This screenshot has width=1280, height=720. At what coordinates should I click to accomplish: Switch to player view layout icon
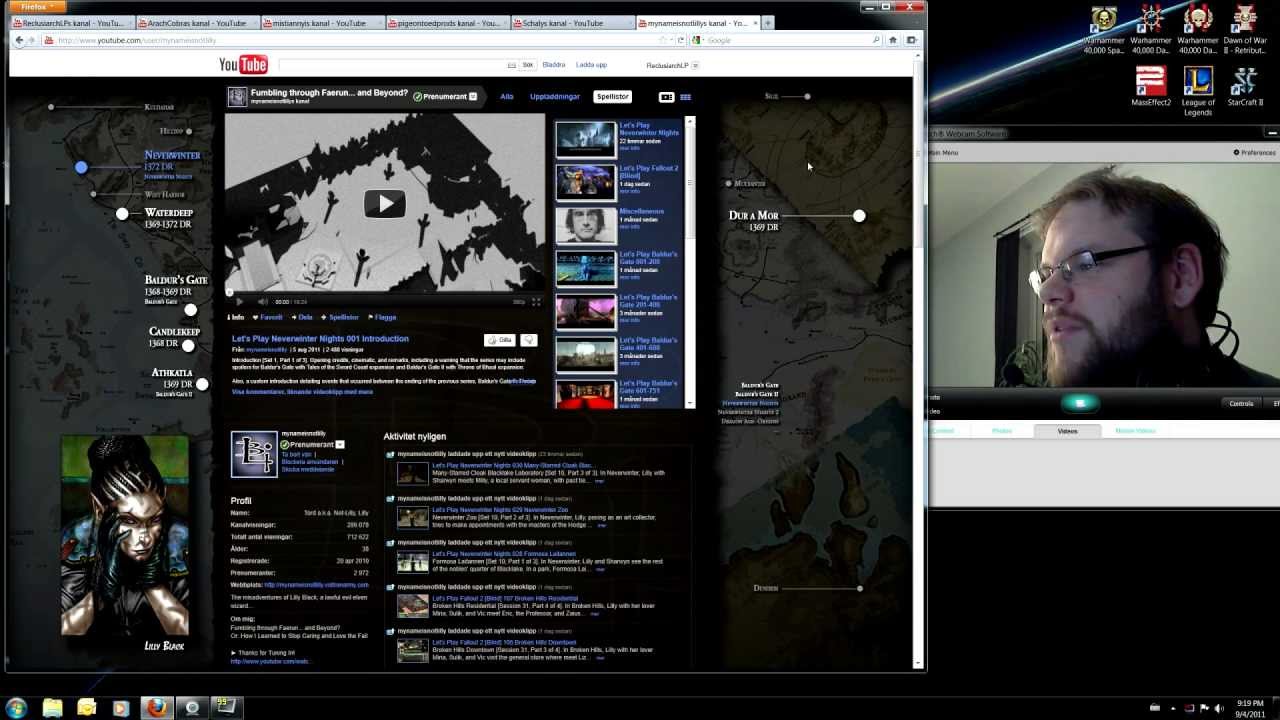tap(666, 97)
